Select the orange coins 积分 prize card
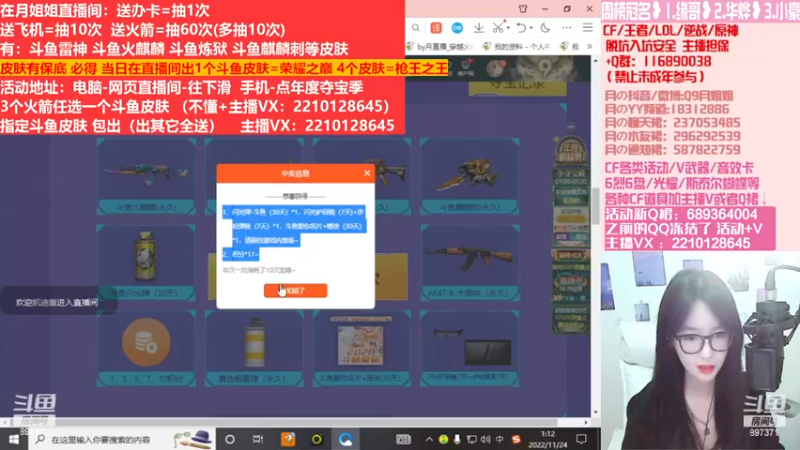 [x=146, y=348]
